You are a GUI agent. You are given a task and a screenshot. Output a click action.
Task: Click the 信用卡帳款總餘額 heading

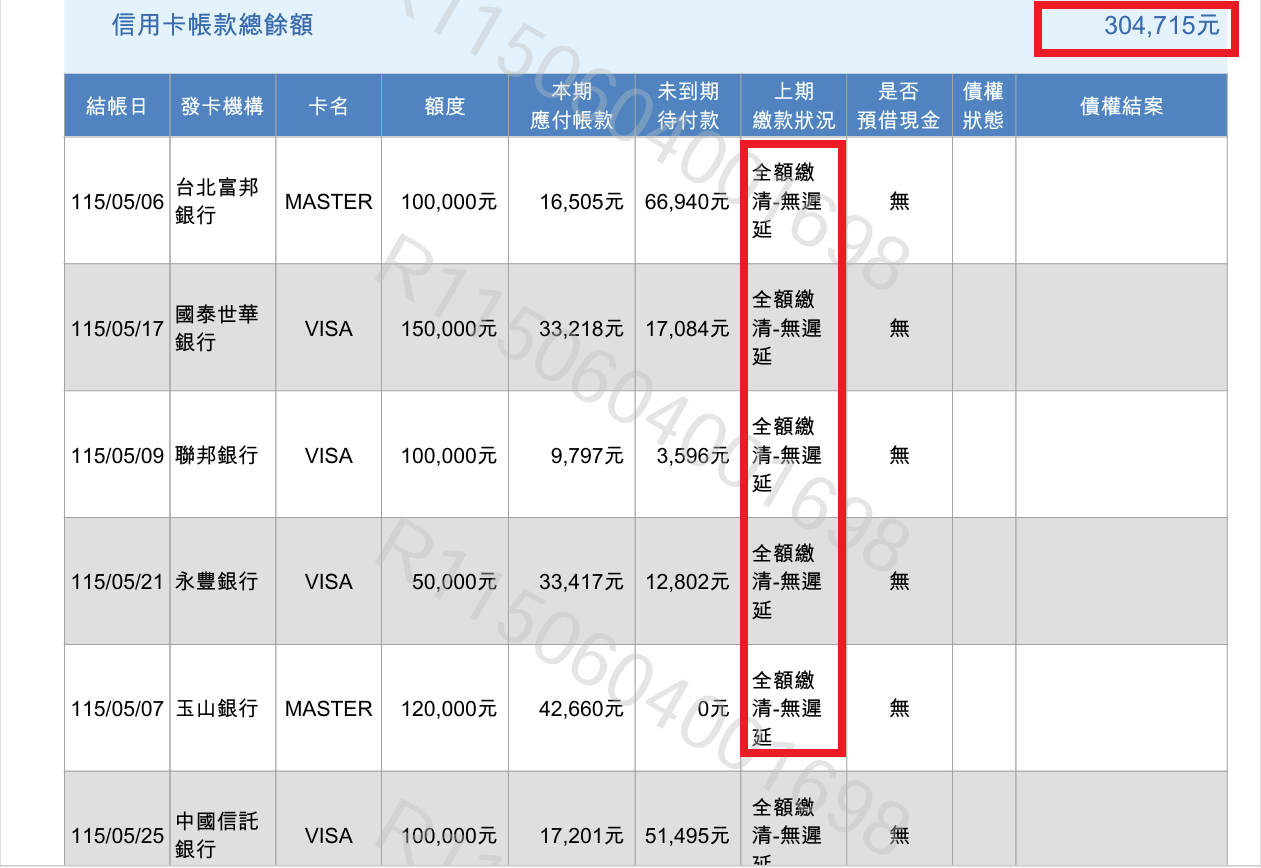(212, 26)
